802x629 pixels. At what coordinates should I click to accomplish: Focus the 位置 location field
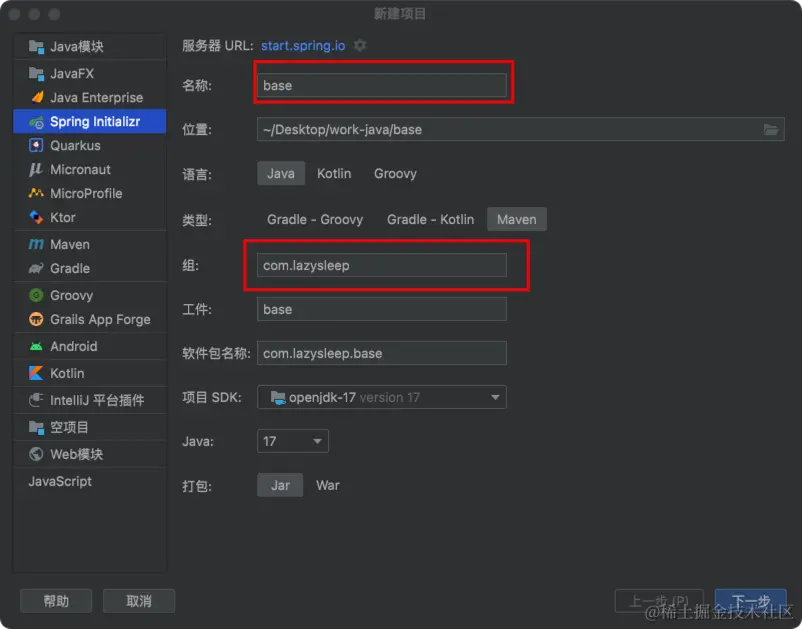(x=521, y=129)
